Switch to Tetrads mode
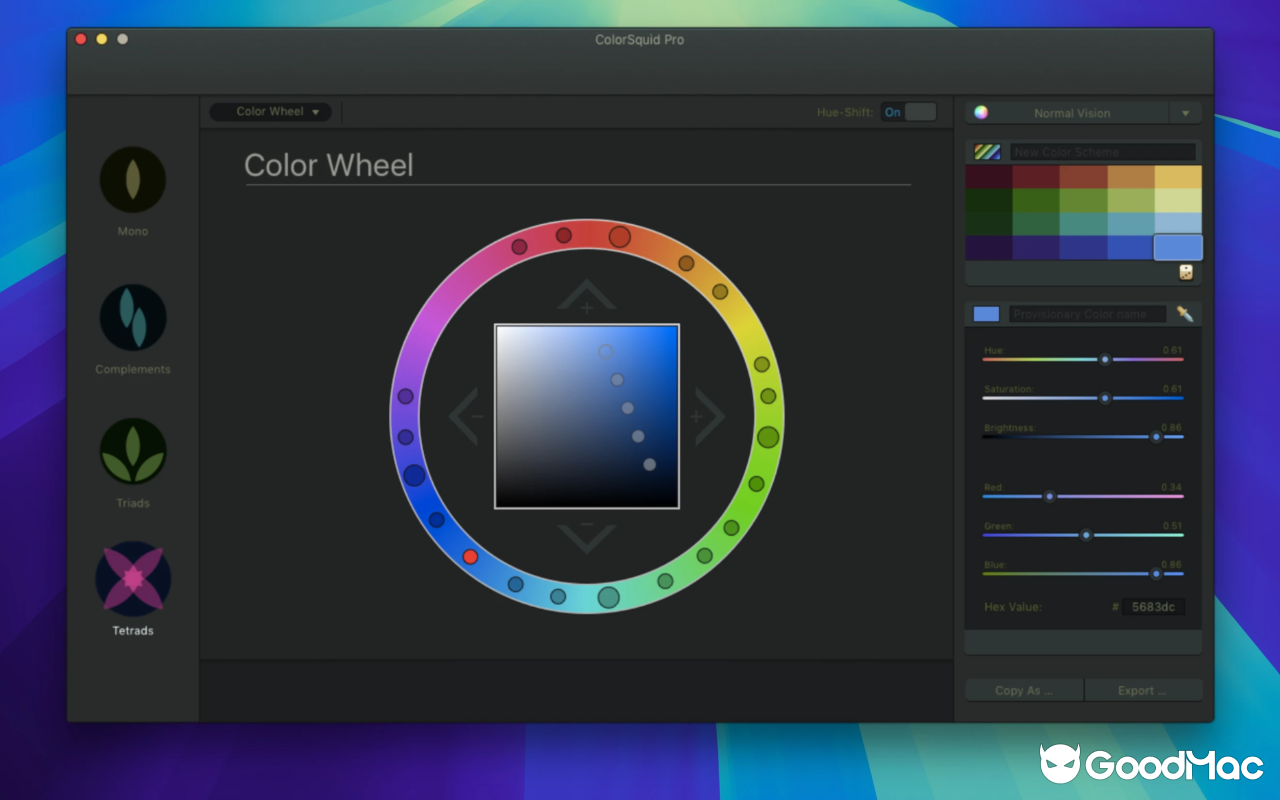 click(132, 579)
